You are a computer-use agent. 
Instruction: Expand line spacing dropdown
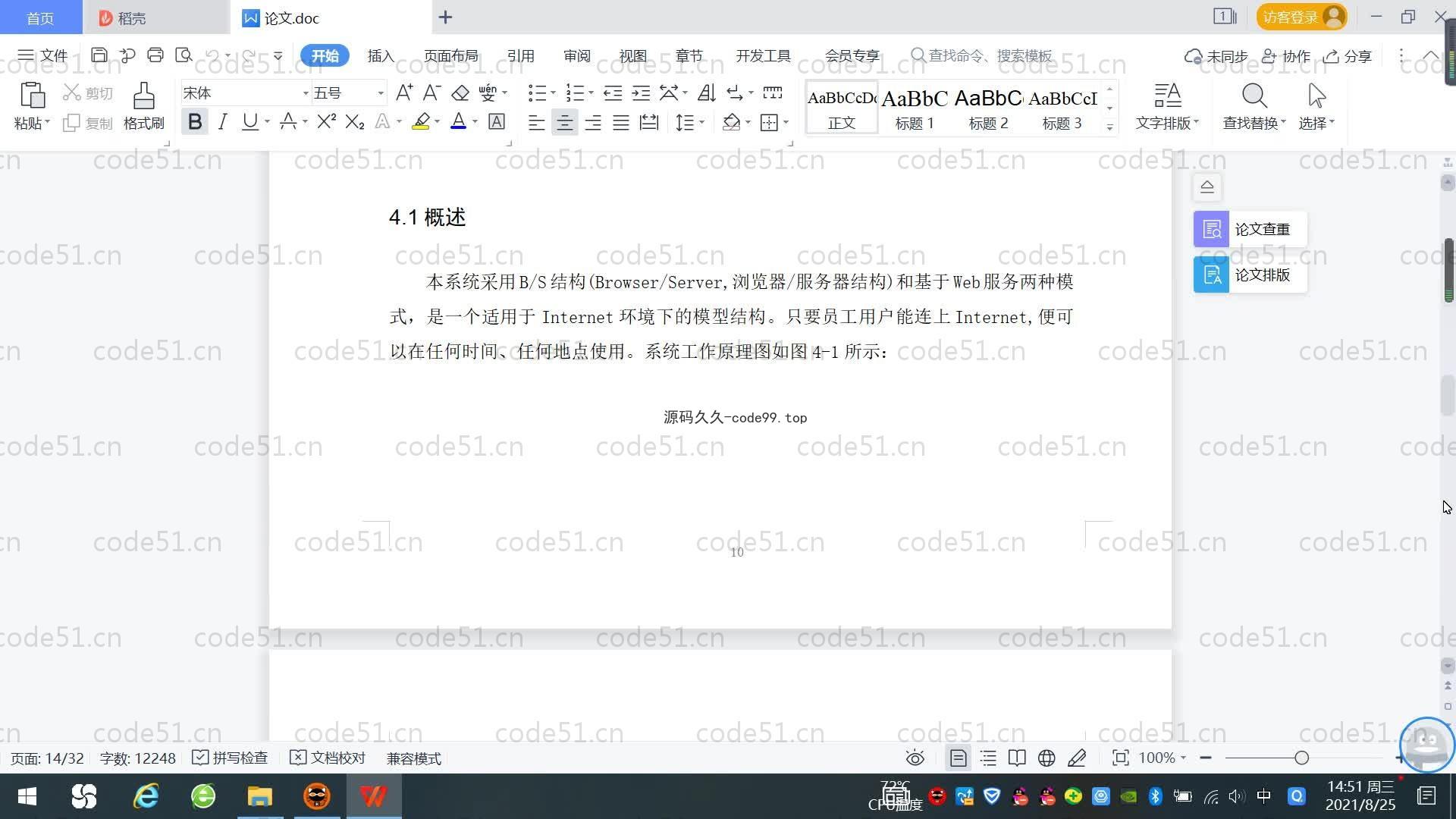click(x=702, y=122)
